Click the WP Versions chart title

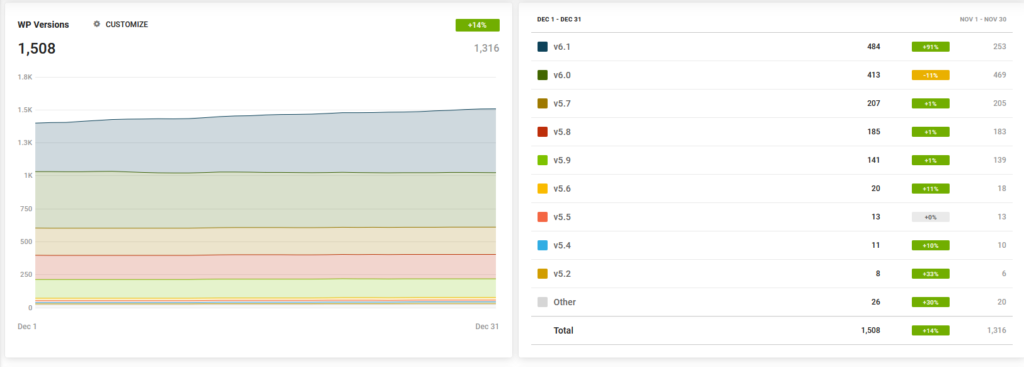pyautogui.click(x=43, y=24)
